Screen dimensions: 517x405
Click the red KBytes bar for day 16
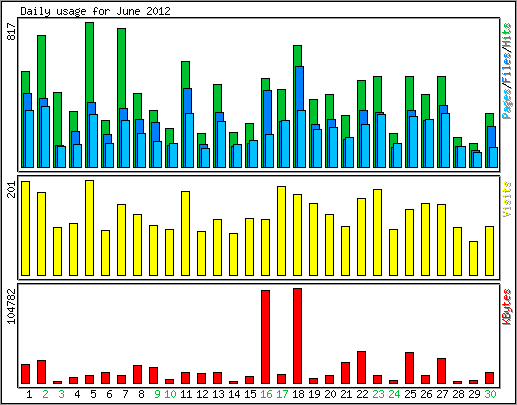265,337
